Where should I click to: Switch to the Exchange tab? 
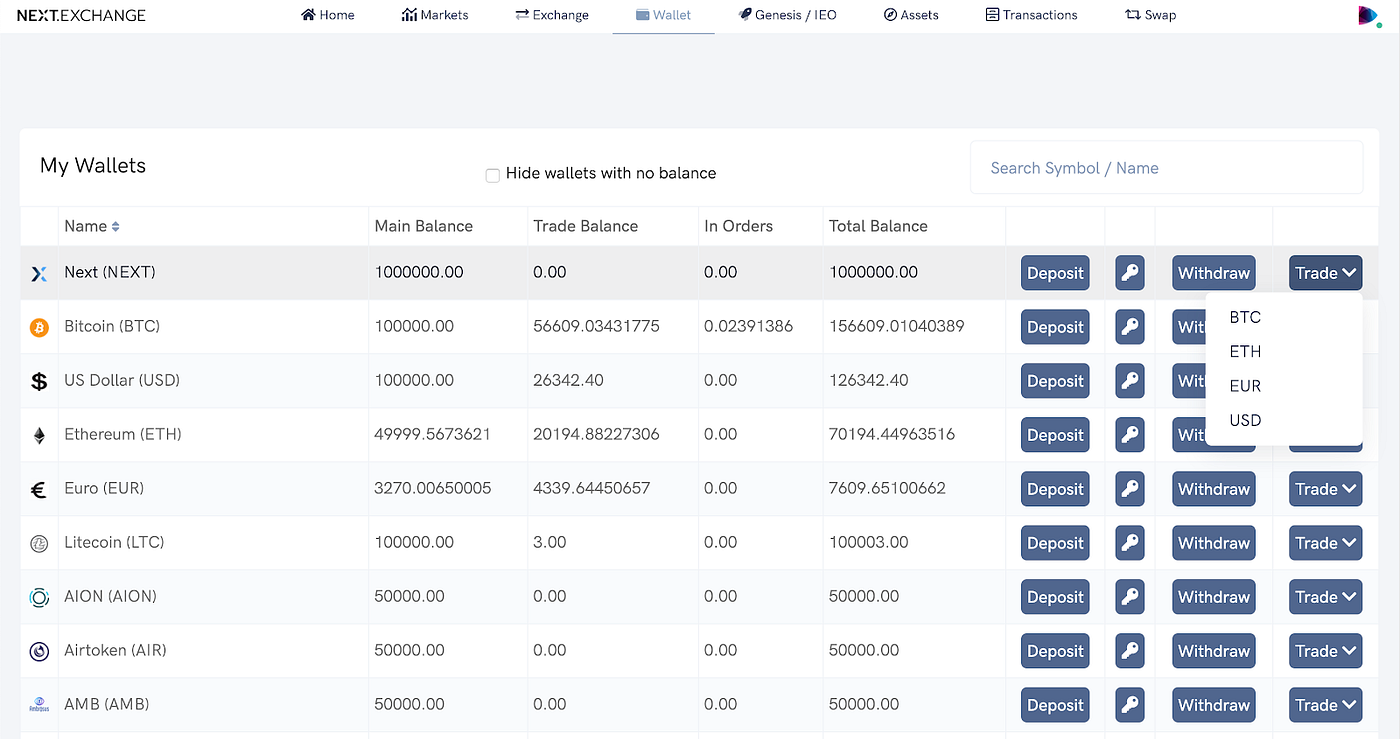pos(552,15)
